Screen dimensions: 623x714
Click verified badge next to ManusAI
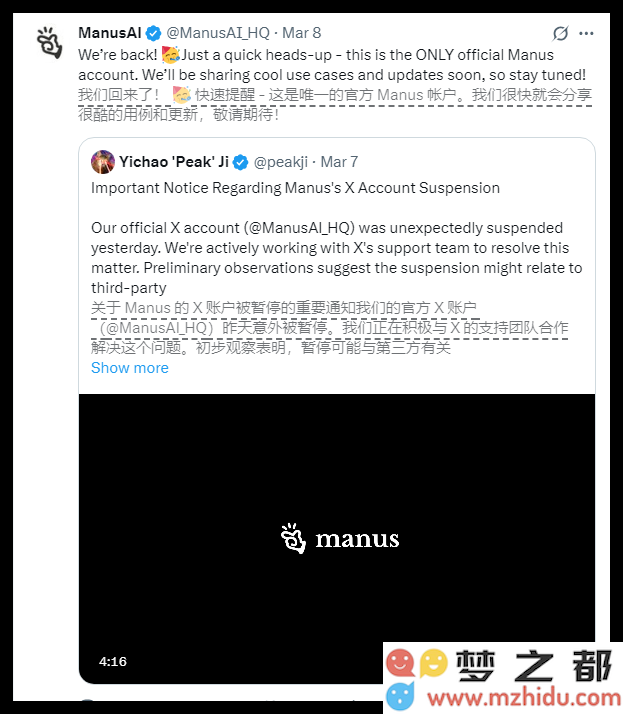tap(153, 33)
